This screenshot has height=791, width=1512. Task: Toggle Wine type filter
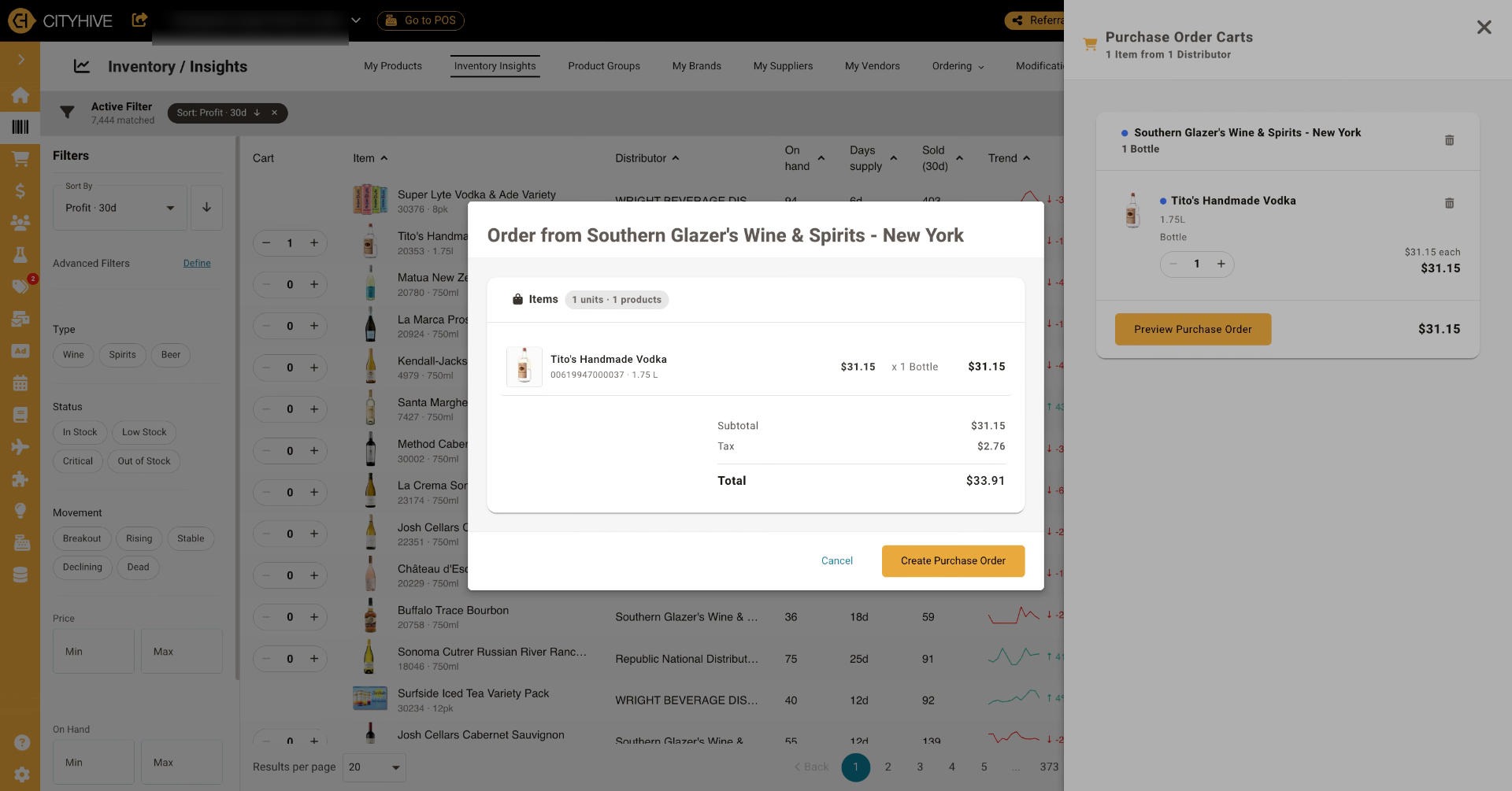pyautogui.click(x=73, y=355)
